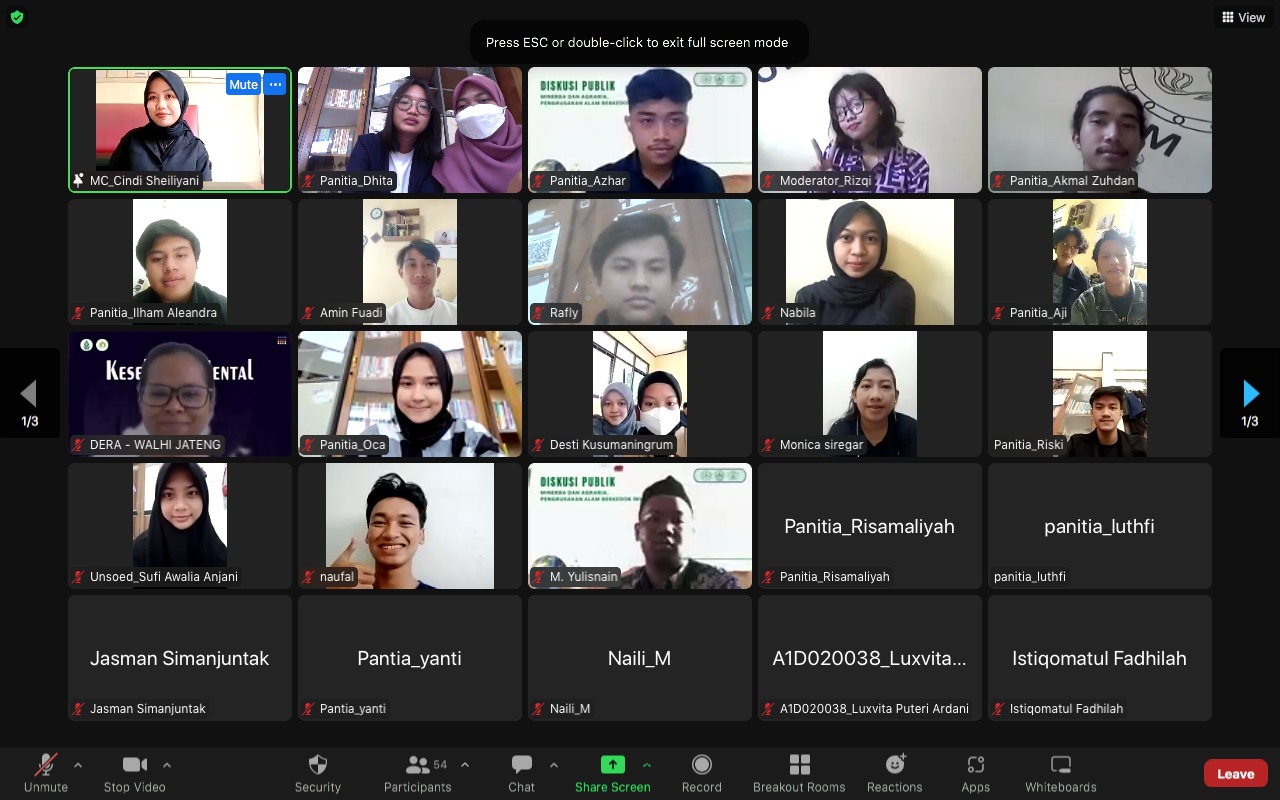Expand share screen options arrow

647,765
